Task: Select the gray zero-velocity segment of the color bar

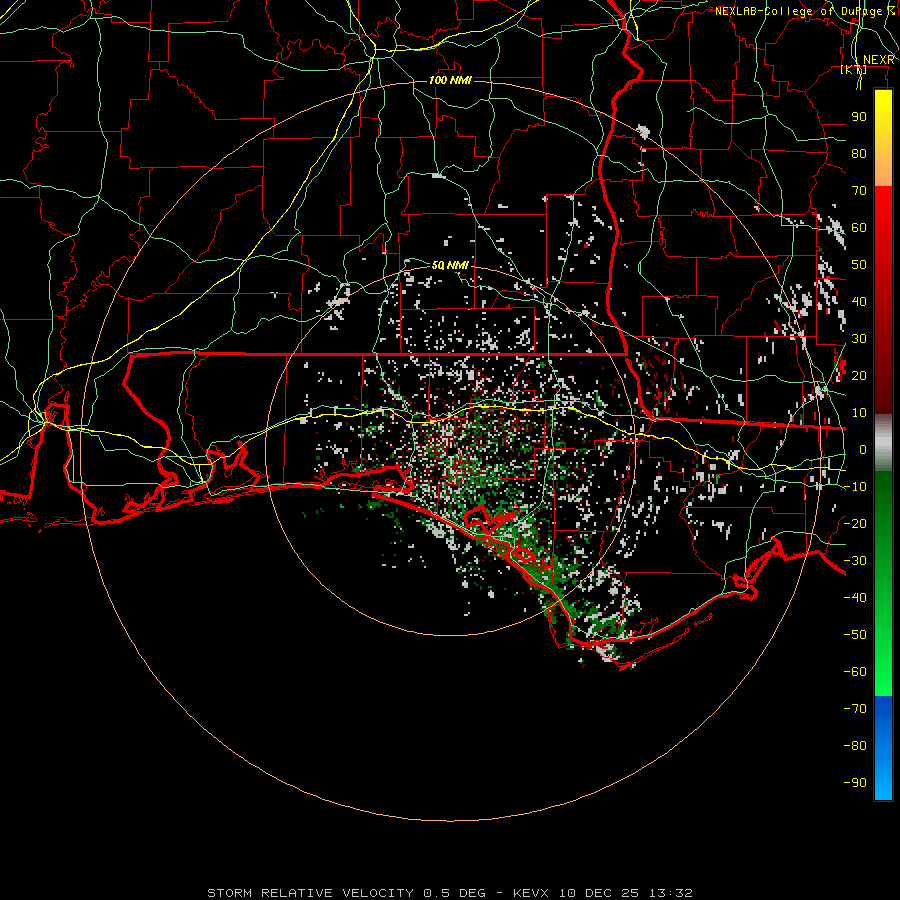Action: pyautogui.click(x=883, y=442)
